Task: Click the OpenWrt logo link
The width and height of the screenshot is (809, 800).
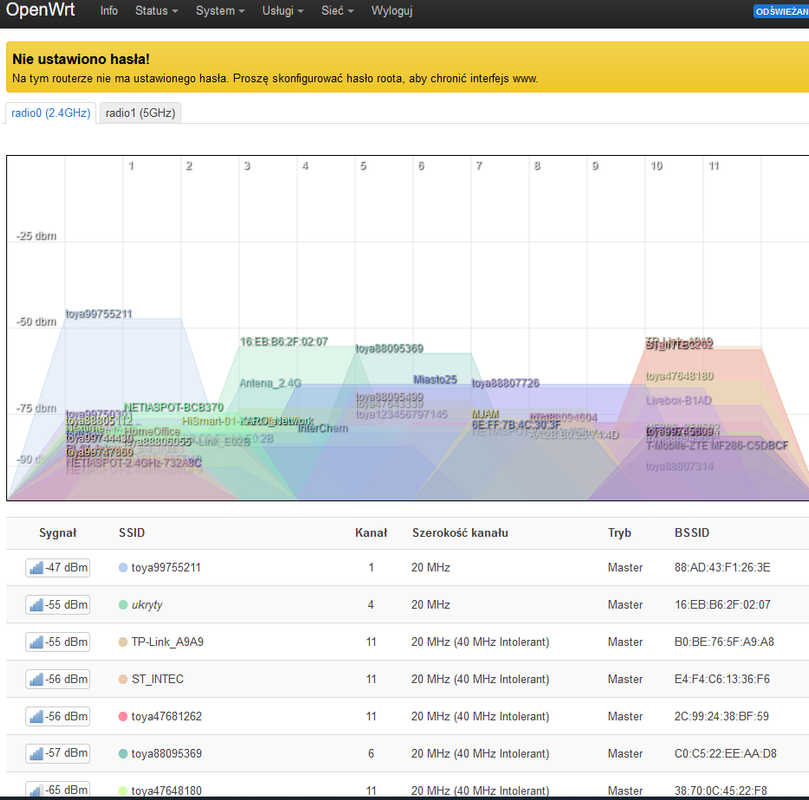Action: point(40,10)
